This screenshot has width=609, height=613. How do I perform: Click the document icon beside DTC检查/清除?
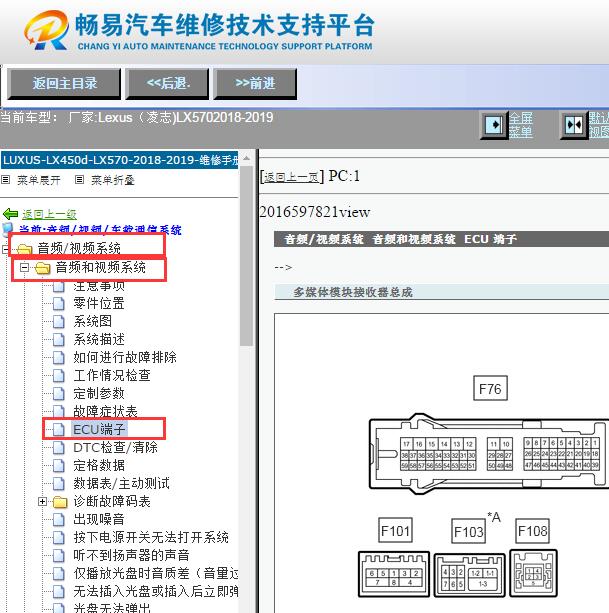click(x=59, y=447)
